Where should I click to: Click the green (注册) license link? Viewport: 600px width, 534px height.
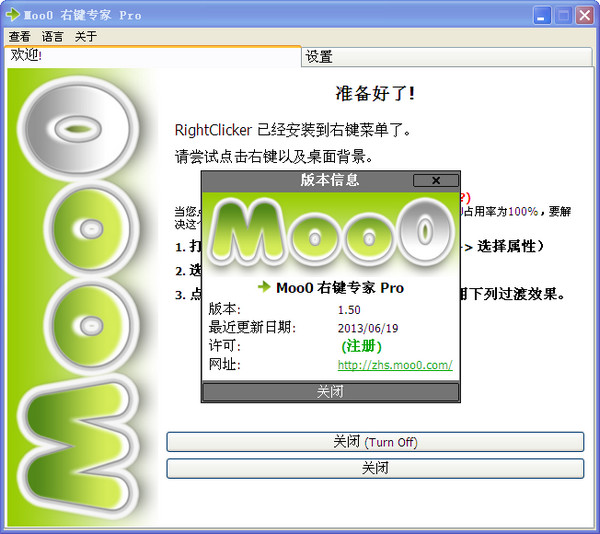point(361,346)
